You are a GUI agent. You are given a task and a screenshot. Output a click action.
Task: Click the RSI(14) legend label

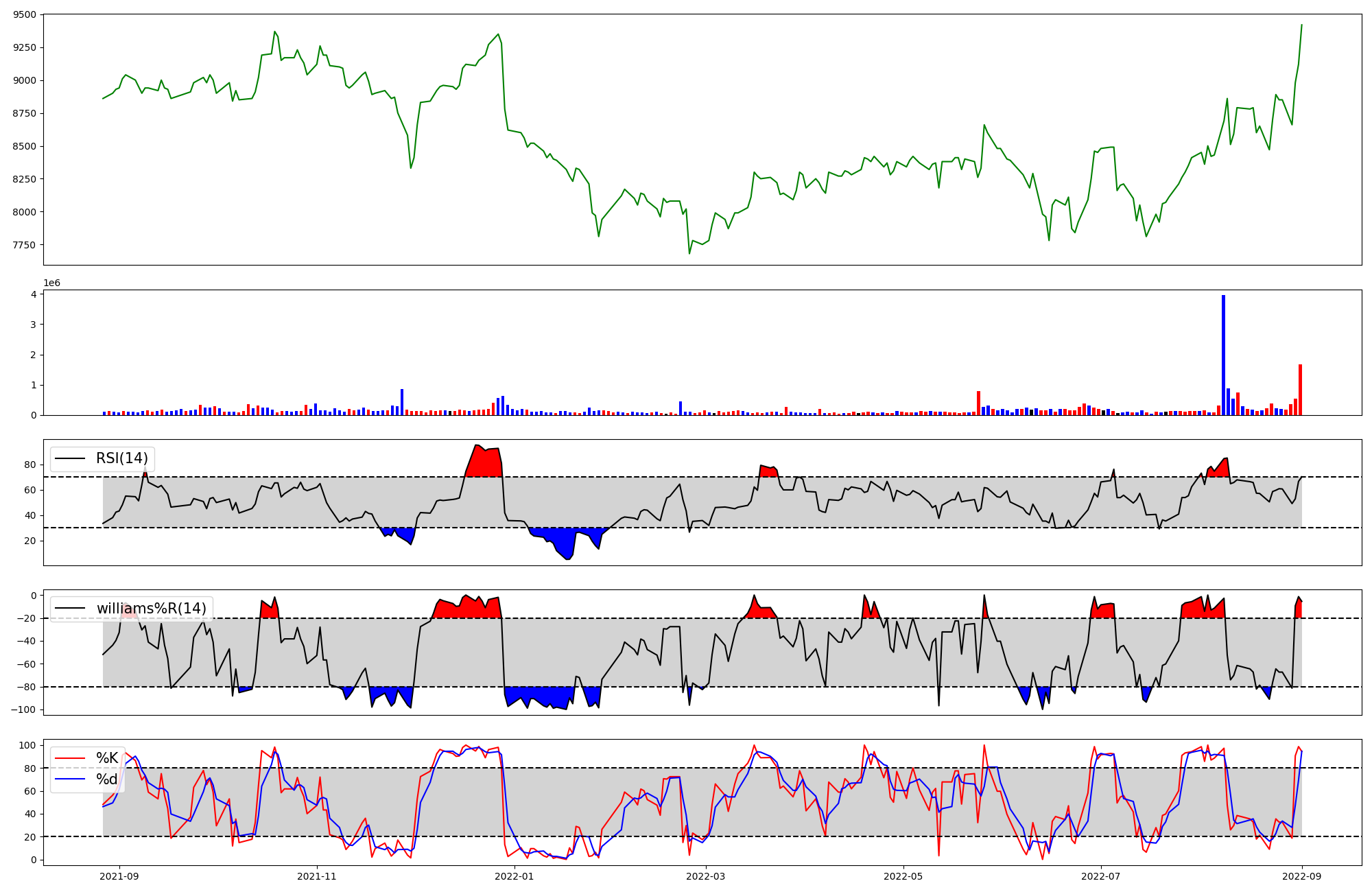pos(121,458)
